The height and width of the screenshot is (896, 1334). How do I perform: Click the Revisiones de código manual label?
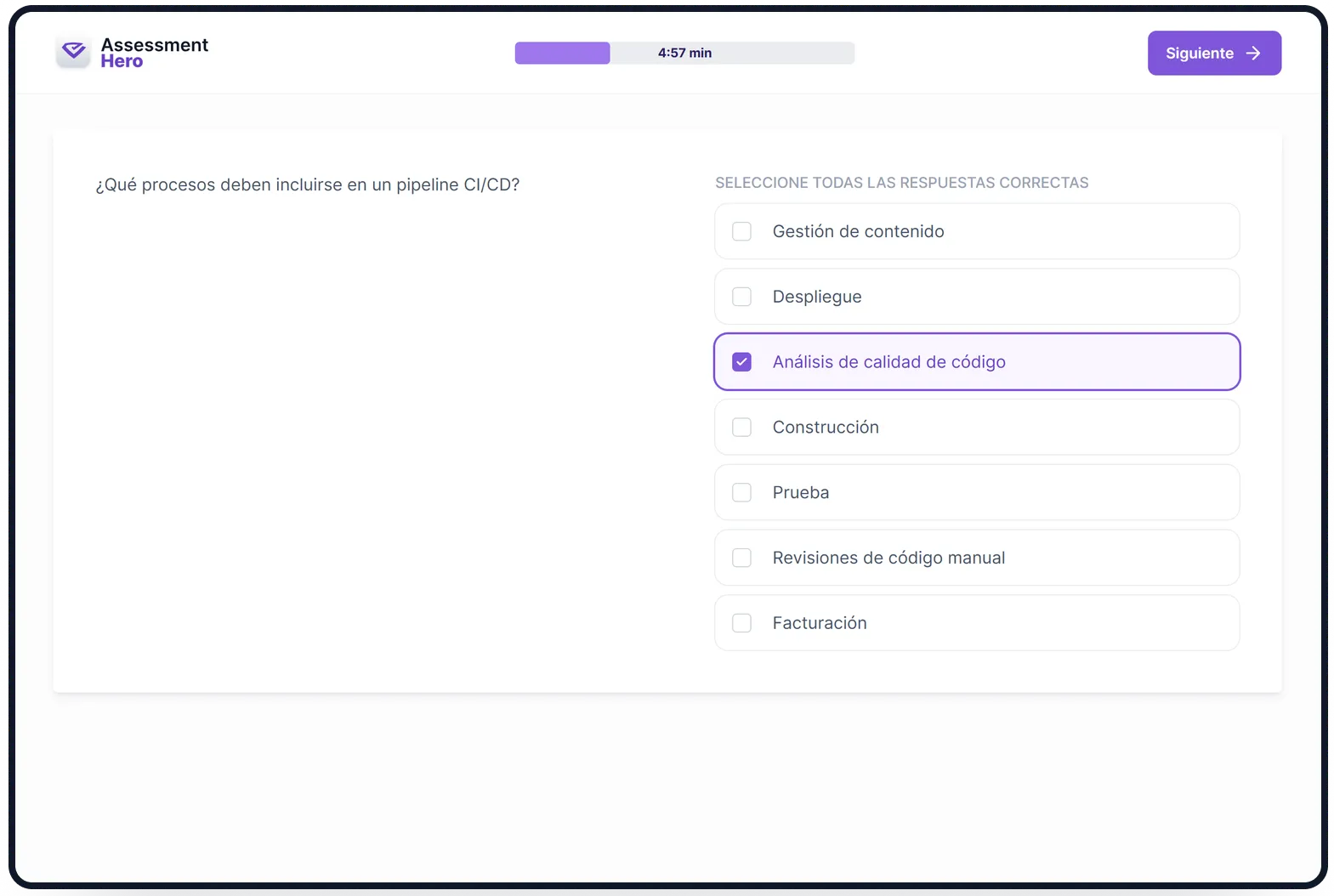pos(888,558)
